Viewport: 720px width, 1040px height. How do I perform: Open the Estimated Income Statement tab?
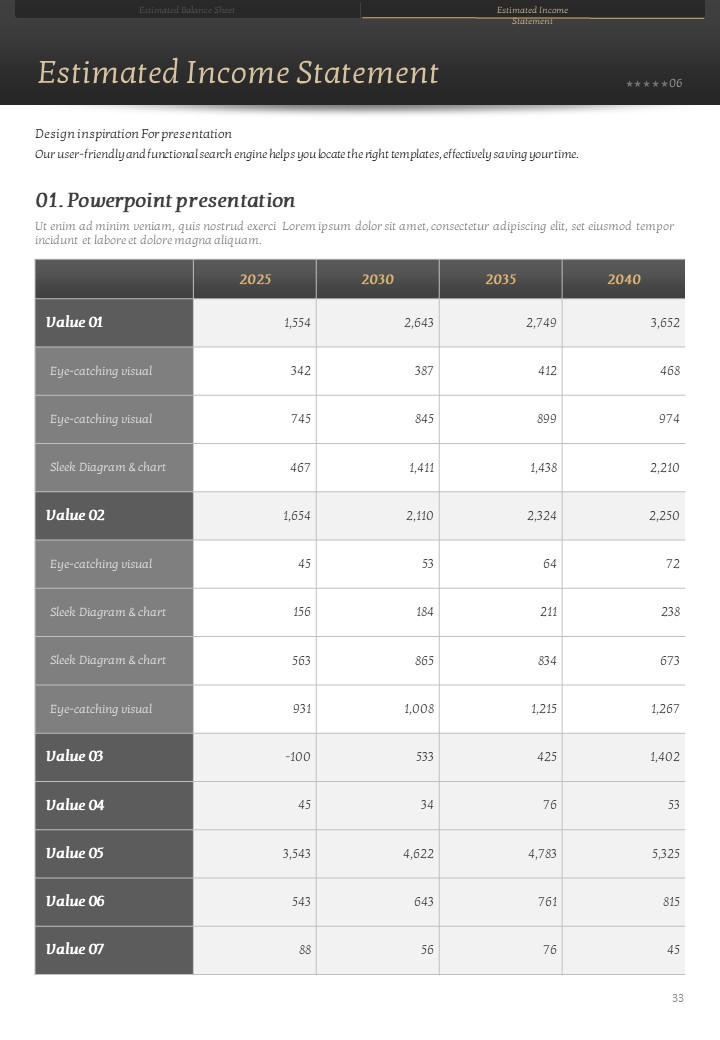[x=532, y=12]
